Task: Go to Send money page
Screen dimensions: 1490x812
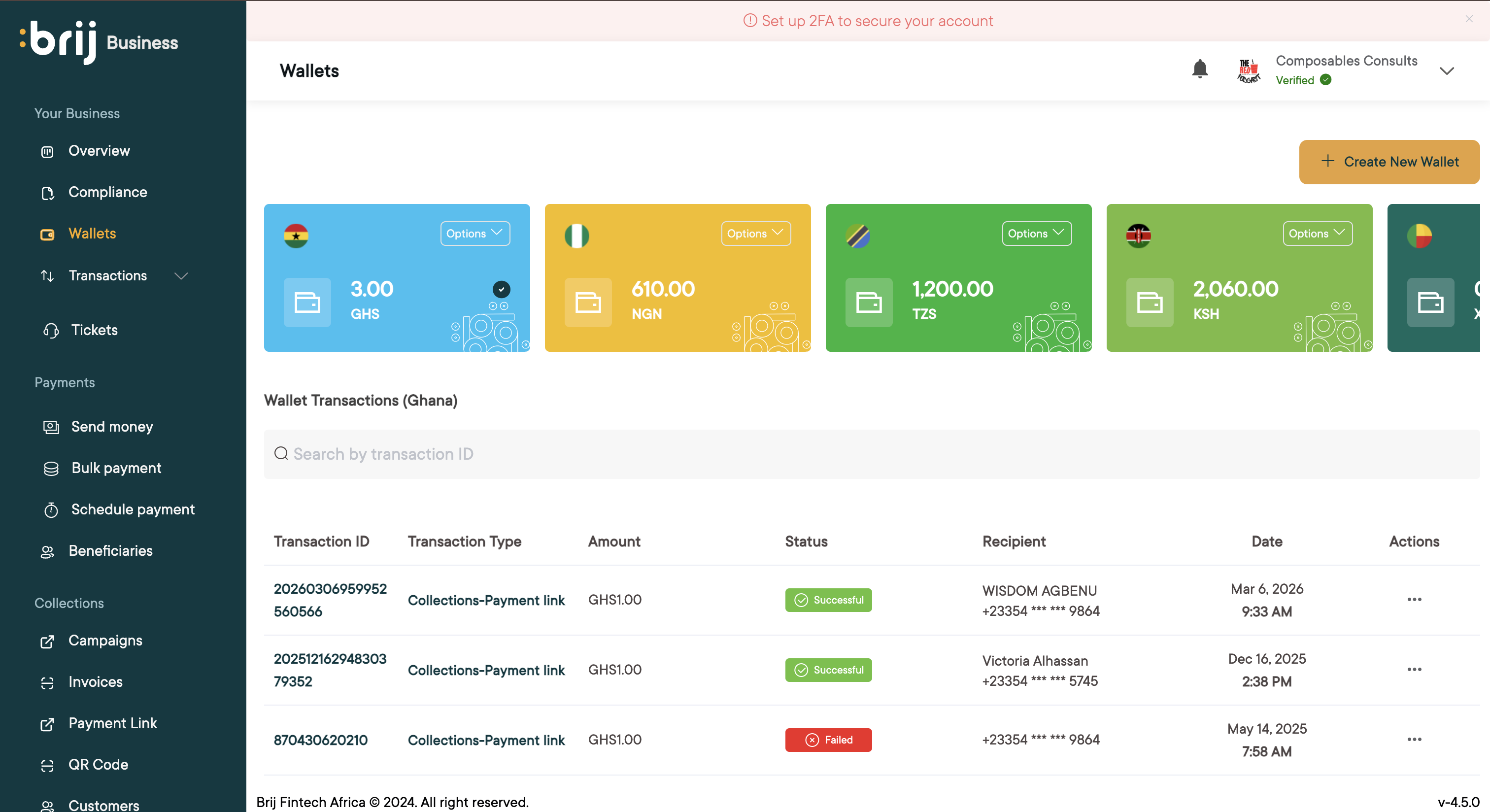Action: click(x=112, y=426)
